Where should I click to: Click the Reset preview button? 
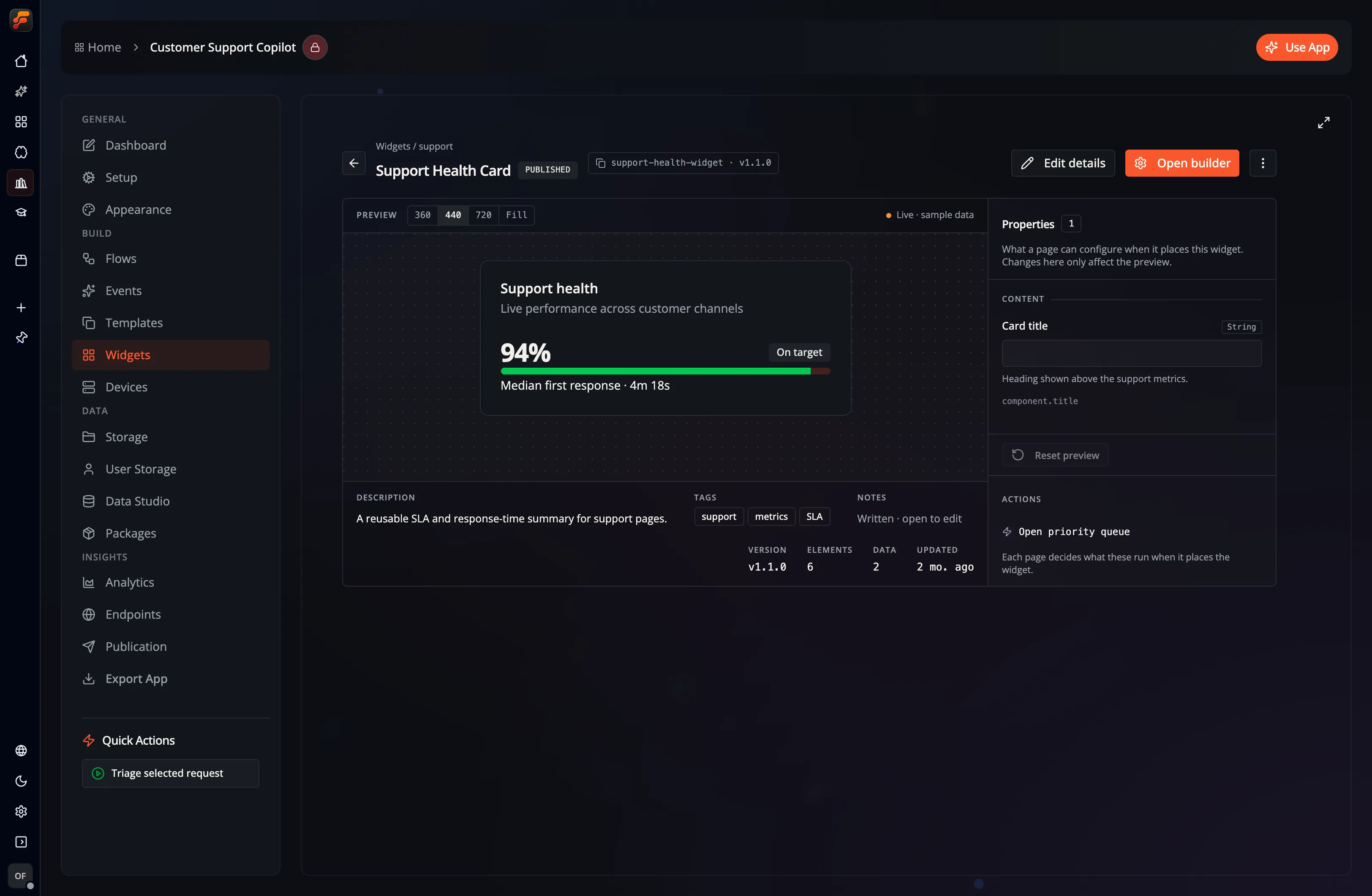coord(1055,455)
